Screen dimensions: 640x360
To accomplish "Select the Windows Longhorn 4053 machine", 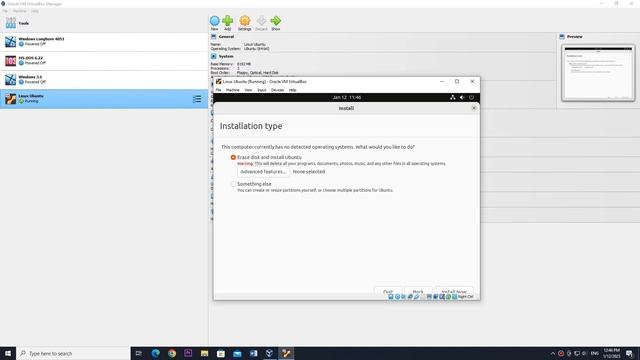I will tap(104, 42).
